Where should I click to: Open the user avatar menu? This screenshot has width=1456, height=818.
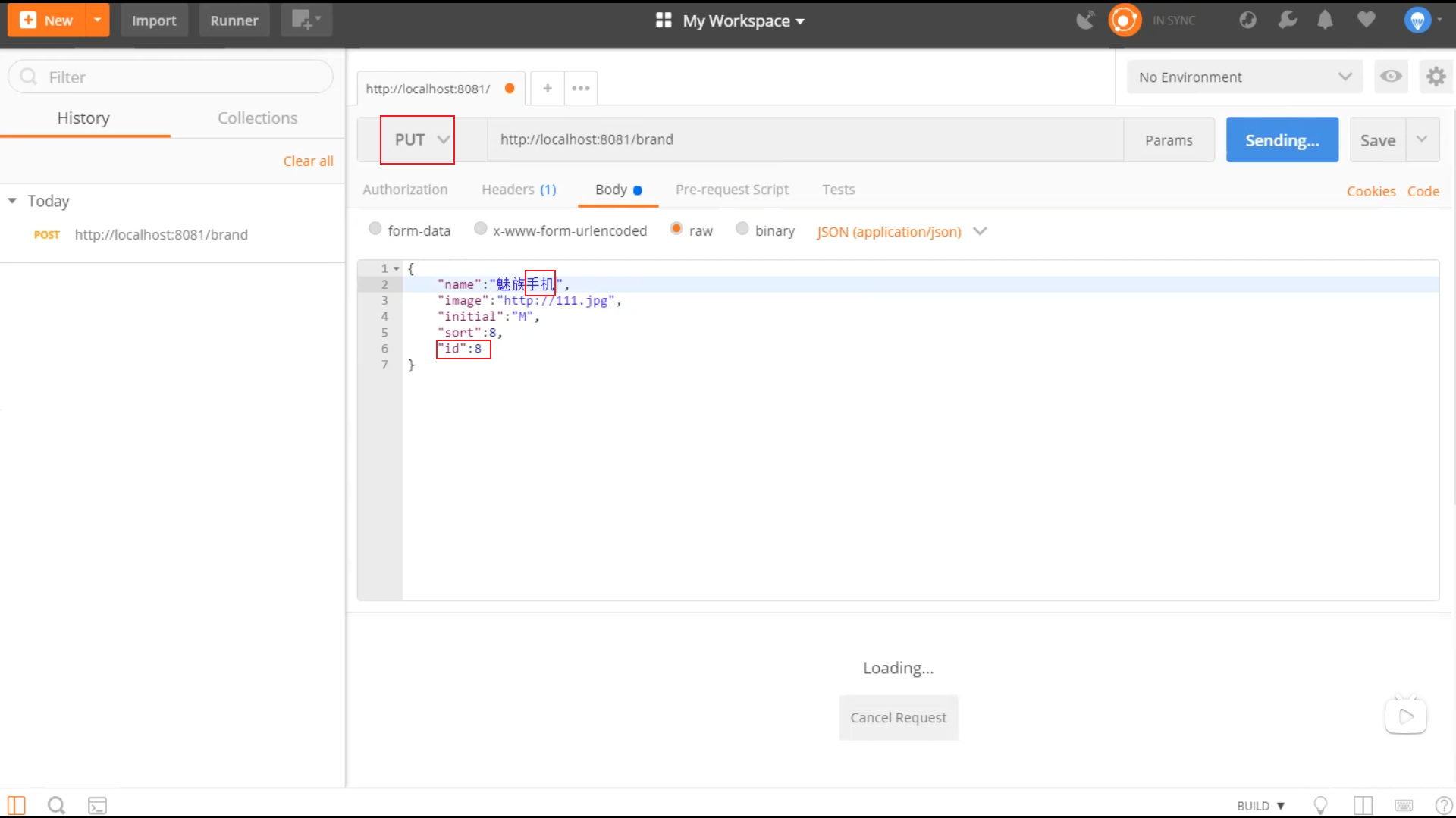coord(1422,20)
